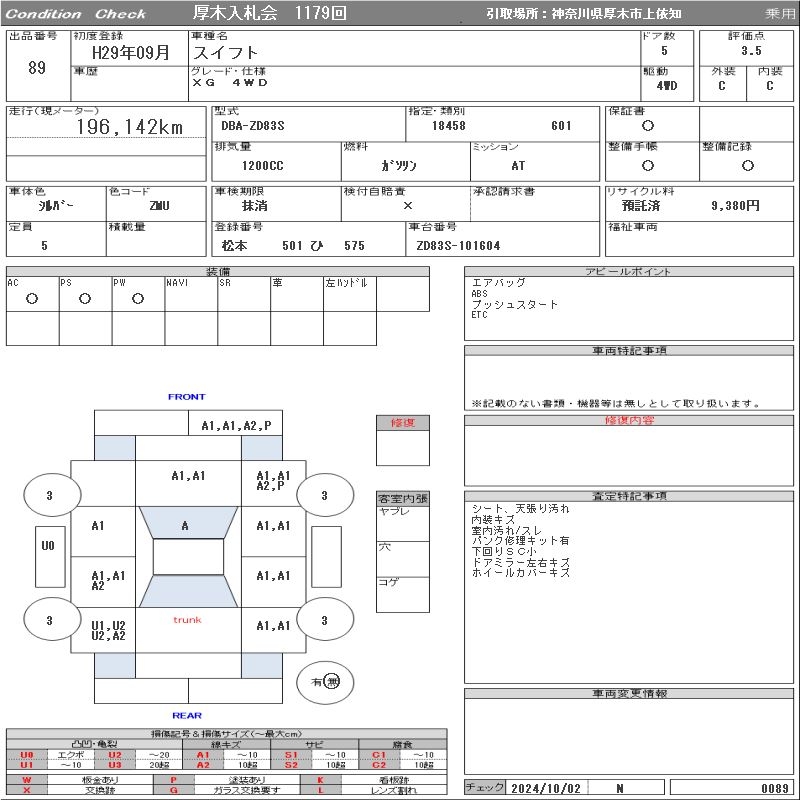Click the red U0 legend cell
The image size is (800, 800).
[27, 755]
